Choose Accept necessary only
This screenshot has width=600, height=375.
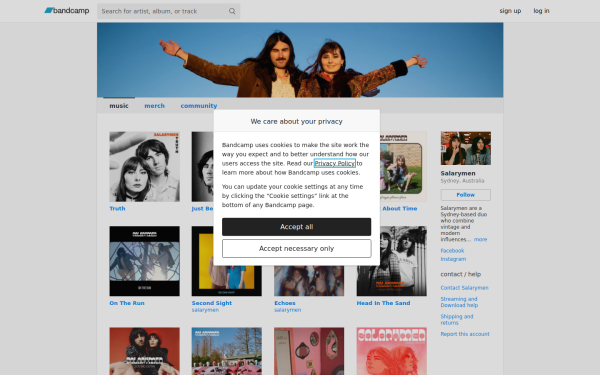(x=296, y=248)
